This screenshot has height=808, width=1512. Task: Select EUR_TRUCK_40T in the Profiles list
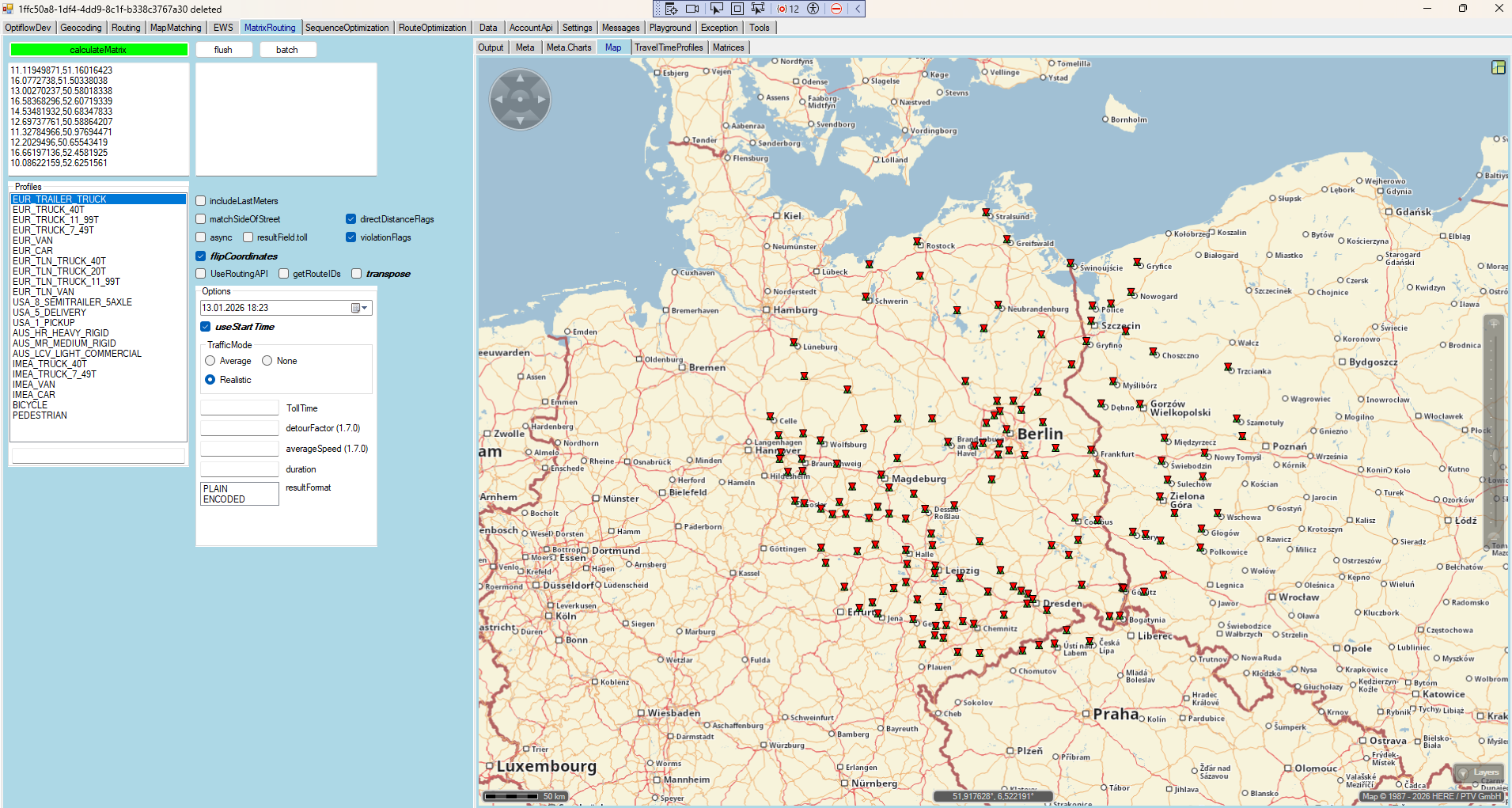click(49, 210)
